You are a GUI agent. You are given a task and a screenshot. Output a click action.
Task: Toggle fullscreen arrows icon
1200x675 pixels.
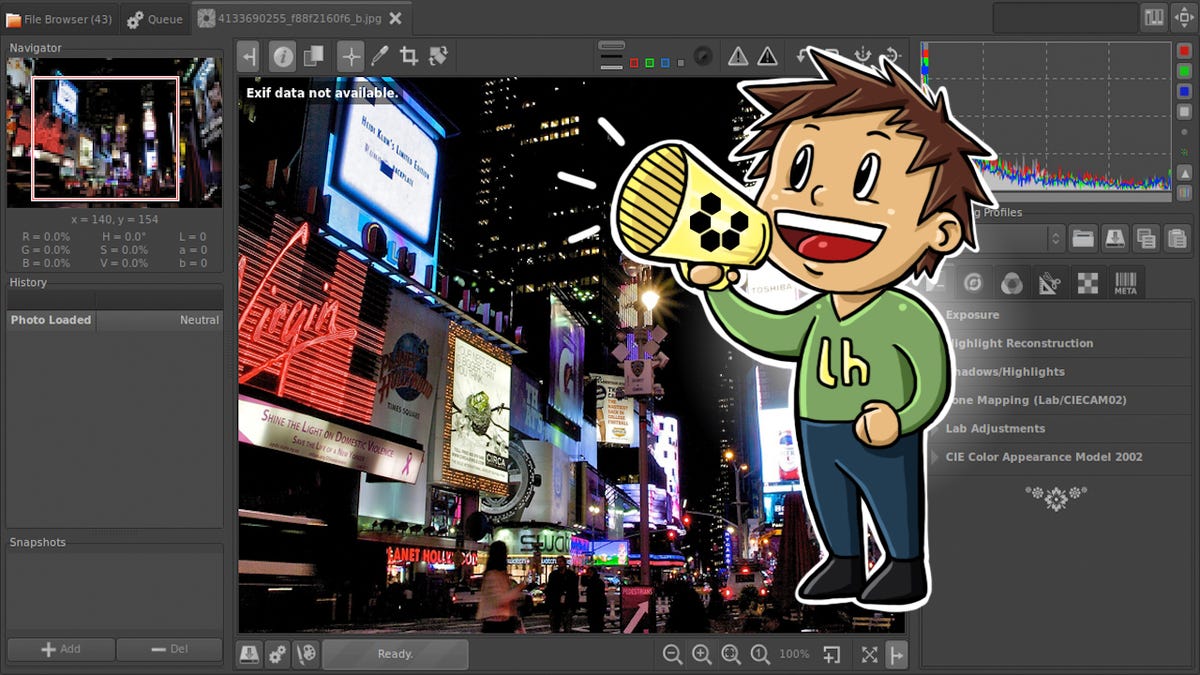(x=869, y=654)
